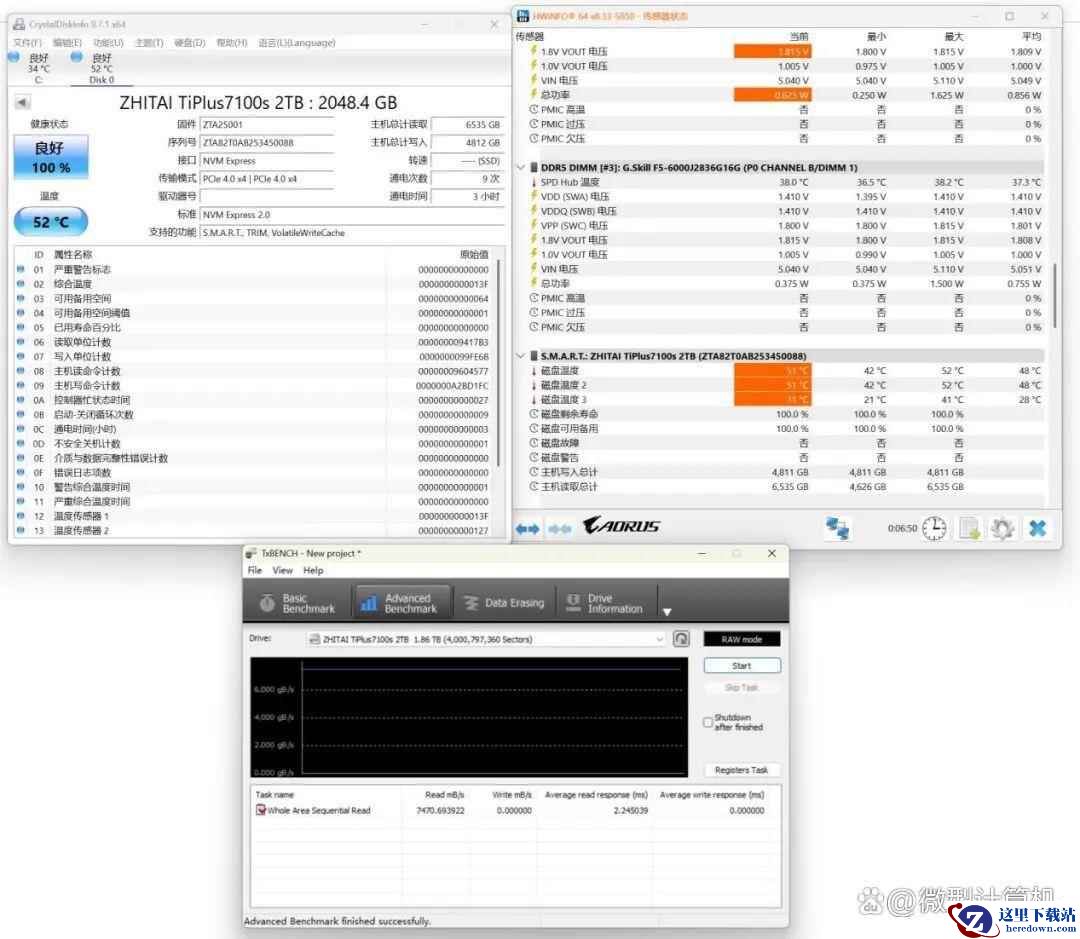Click the blue double-arrow expand icon in HWiNFO
The width and height of the screenshot is (1080, 939).
[x=527, y=528]
